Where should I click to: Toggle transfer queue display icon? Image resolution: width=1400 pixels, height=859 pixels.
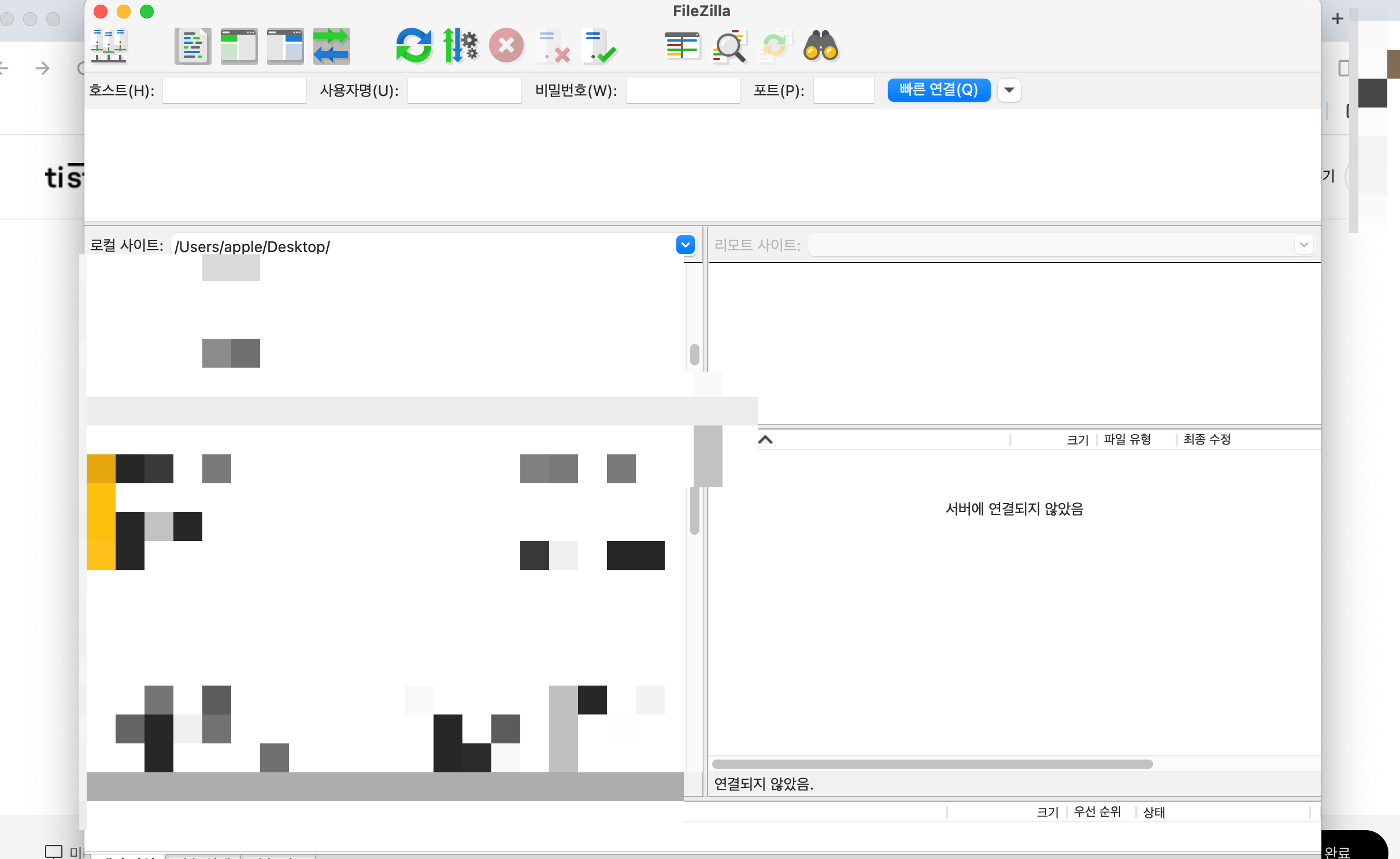point(331,45)
